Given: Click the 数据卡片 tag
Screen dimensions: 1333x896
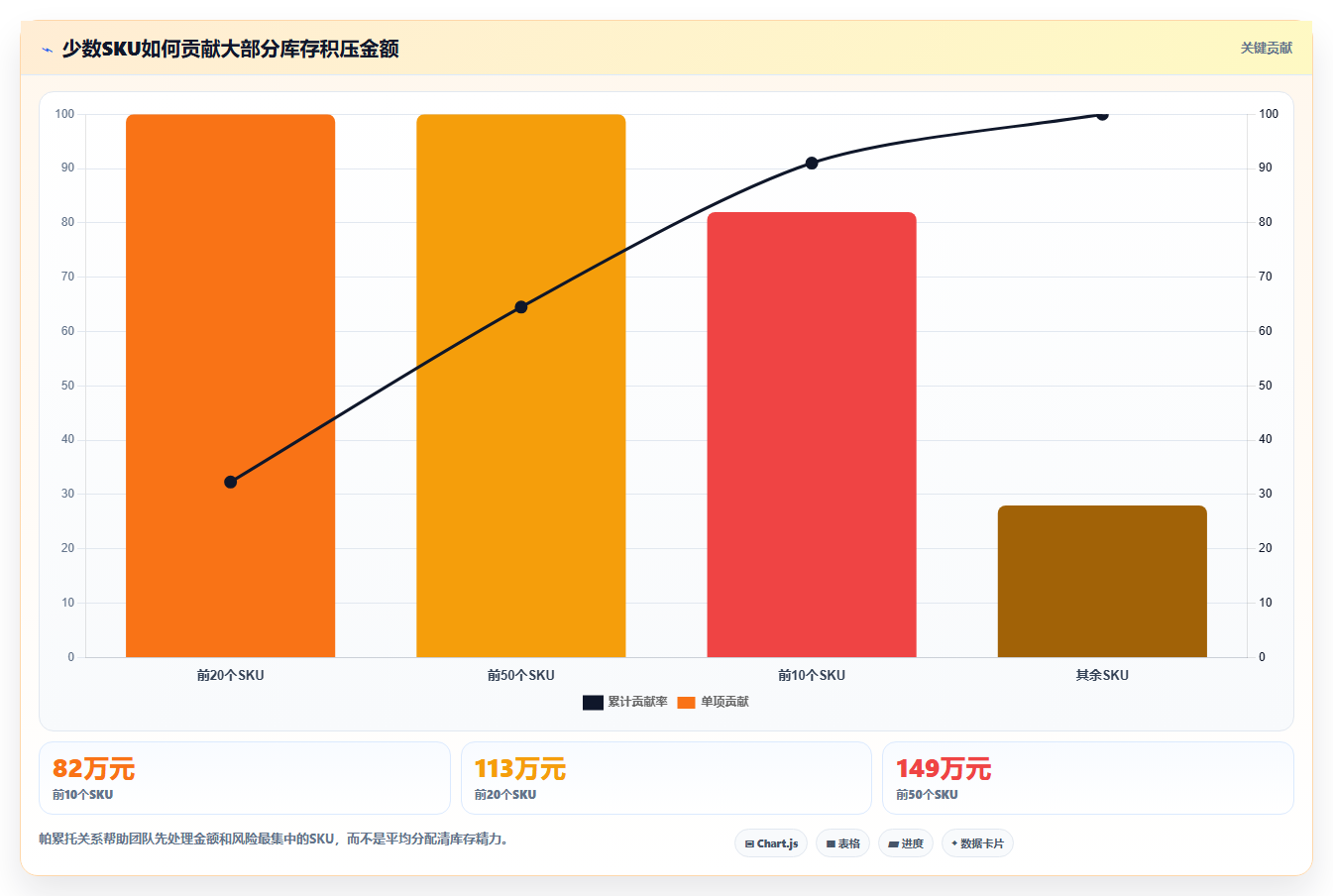Looking at the screenshot, I should [x=977, y=843].
